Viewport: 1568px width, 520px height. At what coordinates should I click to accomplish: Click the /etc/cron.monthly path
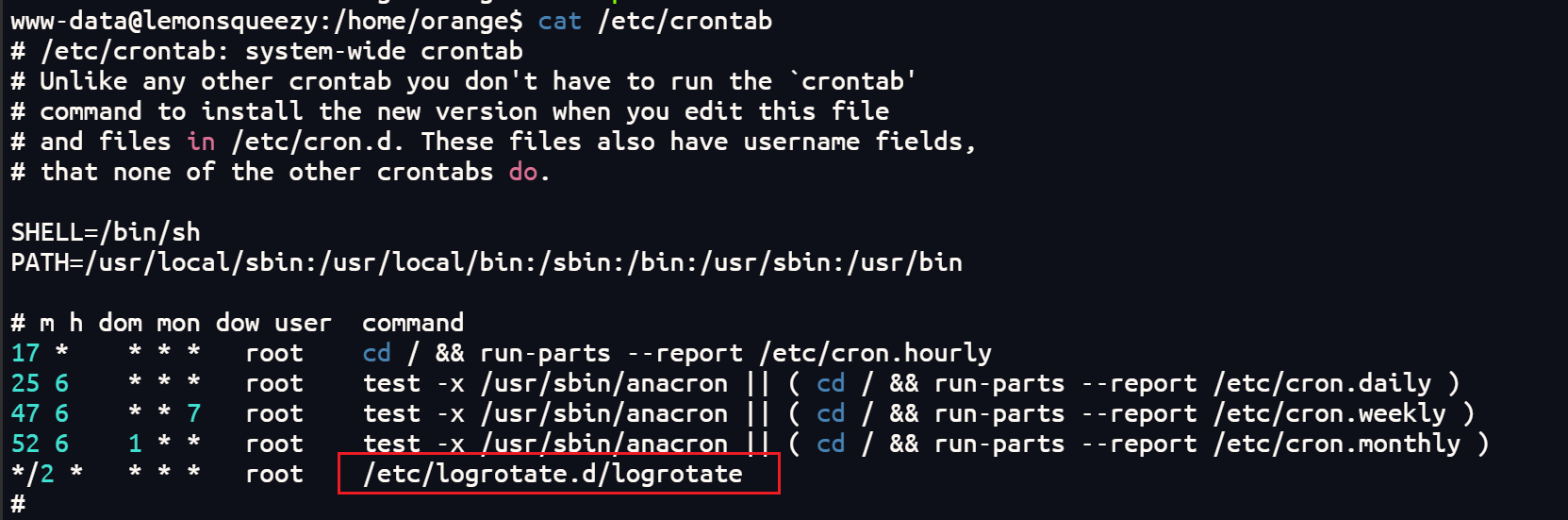coord(1338,444)
